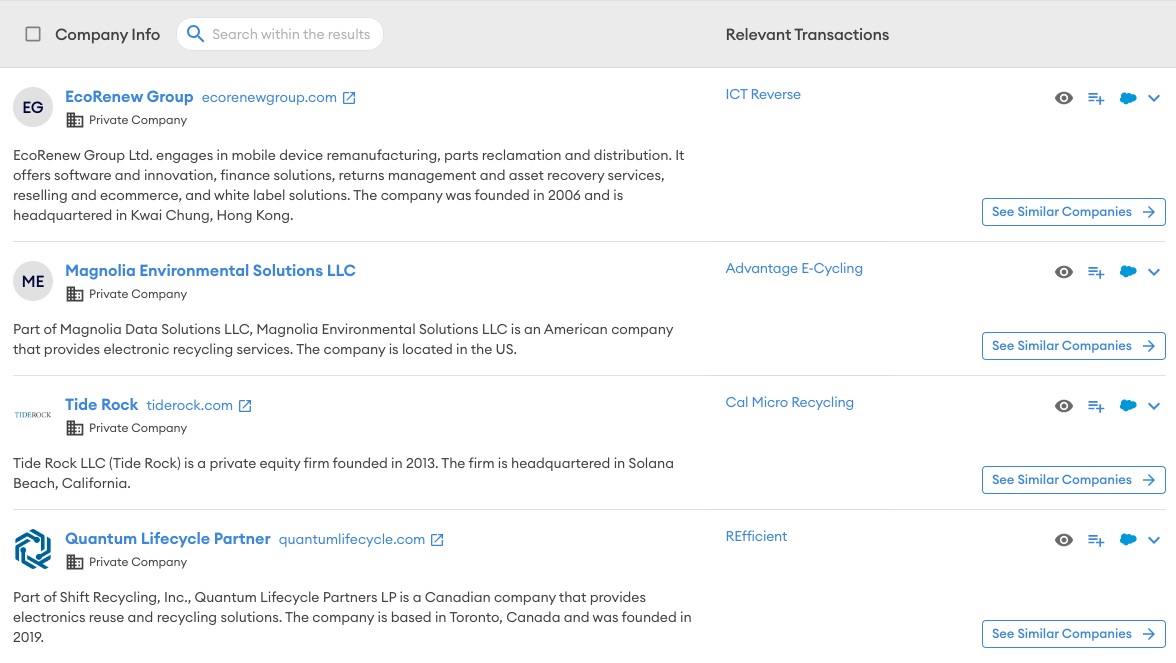Expand the EcoRenew Group row chevron
The height and width of the screenshot is (663, 1176).
[x=1154, y=98]
